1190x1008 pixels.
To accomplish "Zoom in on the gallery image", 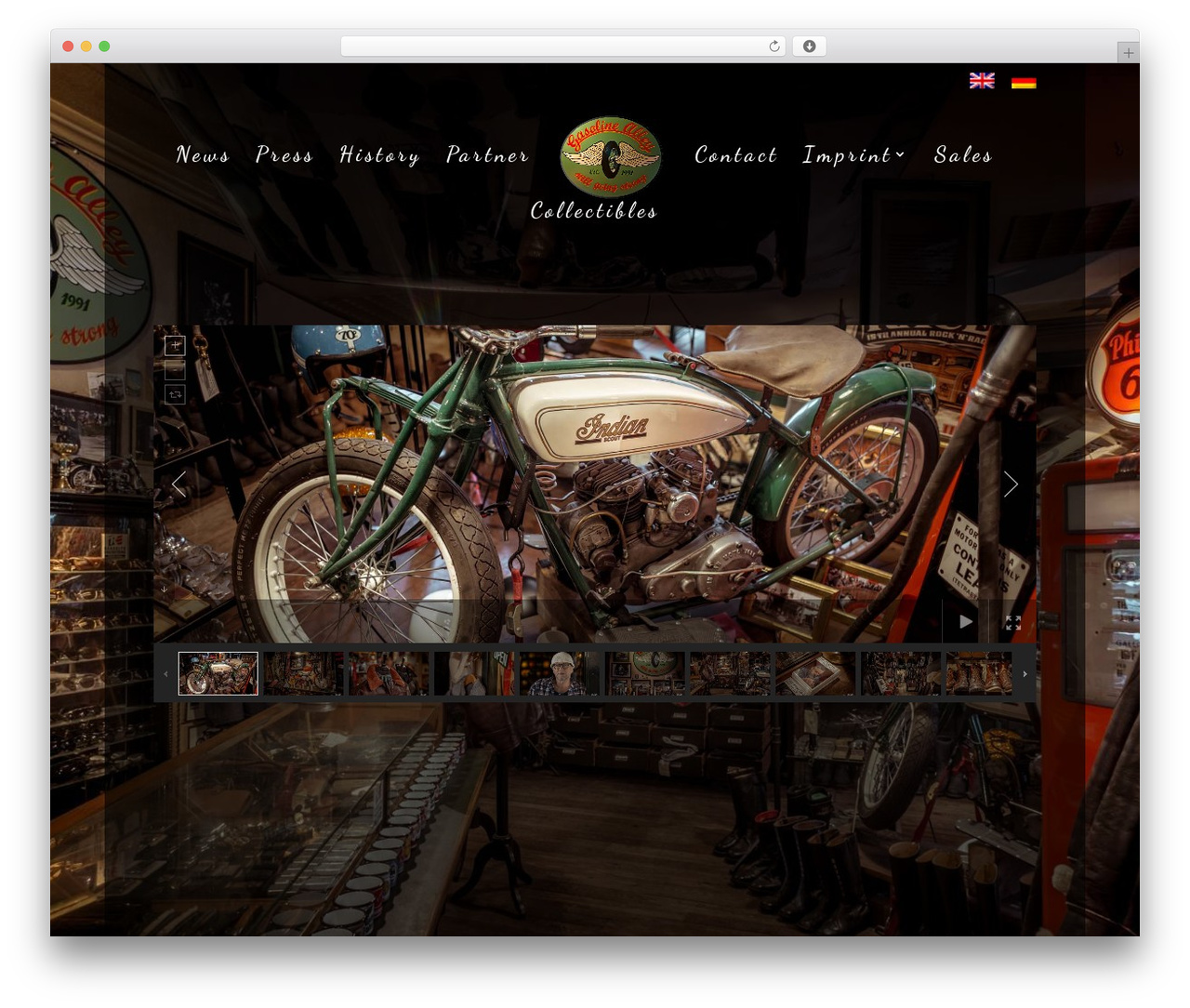I will click(175, 345).
